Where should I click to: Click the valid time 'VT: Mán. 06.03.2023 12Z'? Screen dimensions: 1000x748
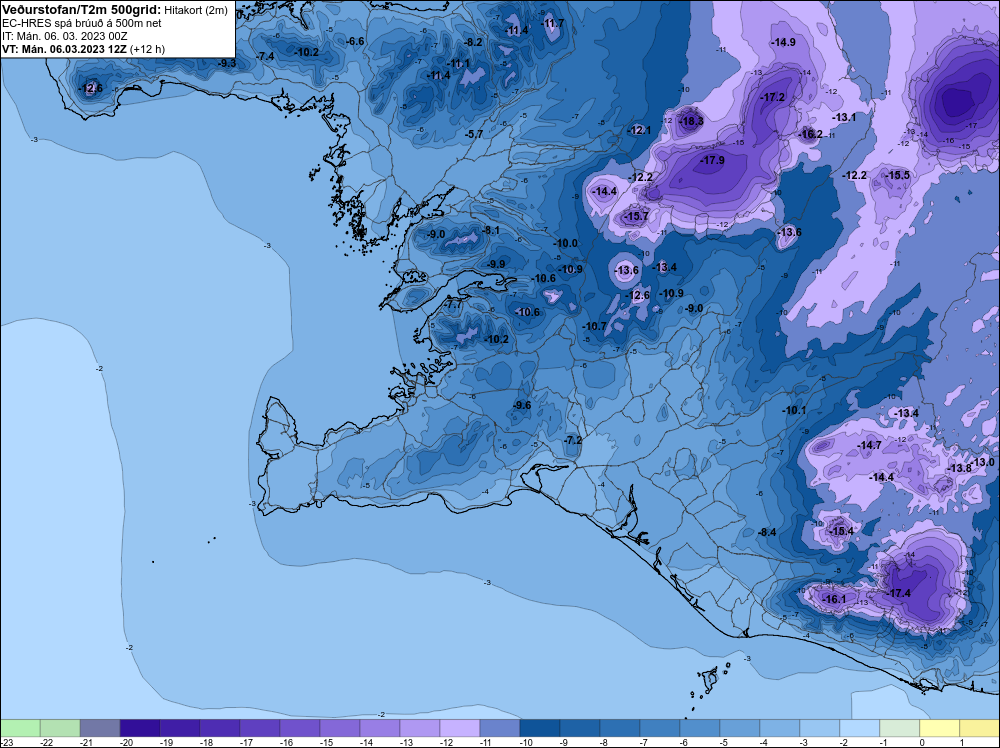64,49
